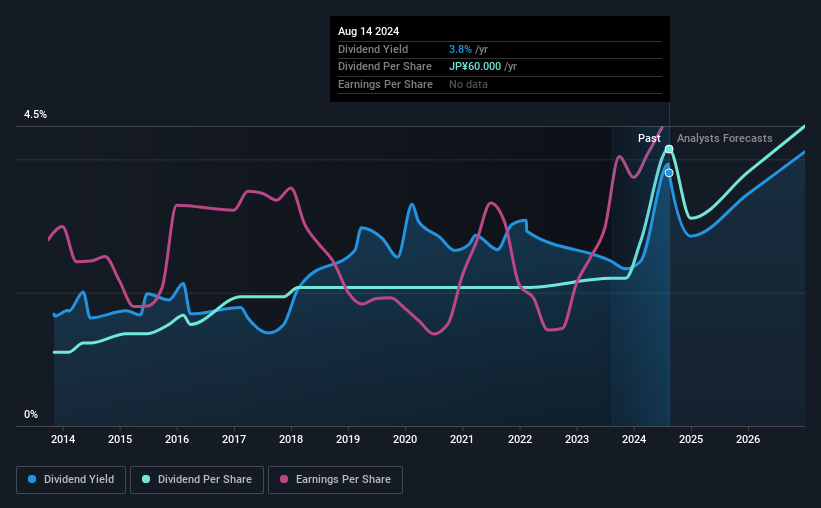
Task: Click the blue Dividend Yield legend dot
Action: click(32, 479)
